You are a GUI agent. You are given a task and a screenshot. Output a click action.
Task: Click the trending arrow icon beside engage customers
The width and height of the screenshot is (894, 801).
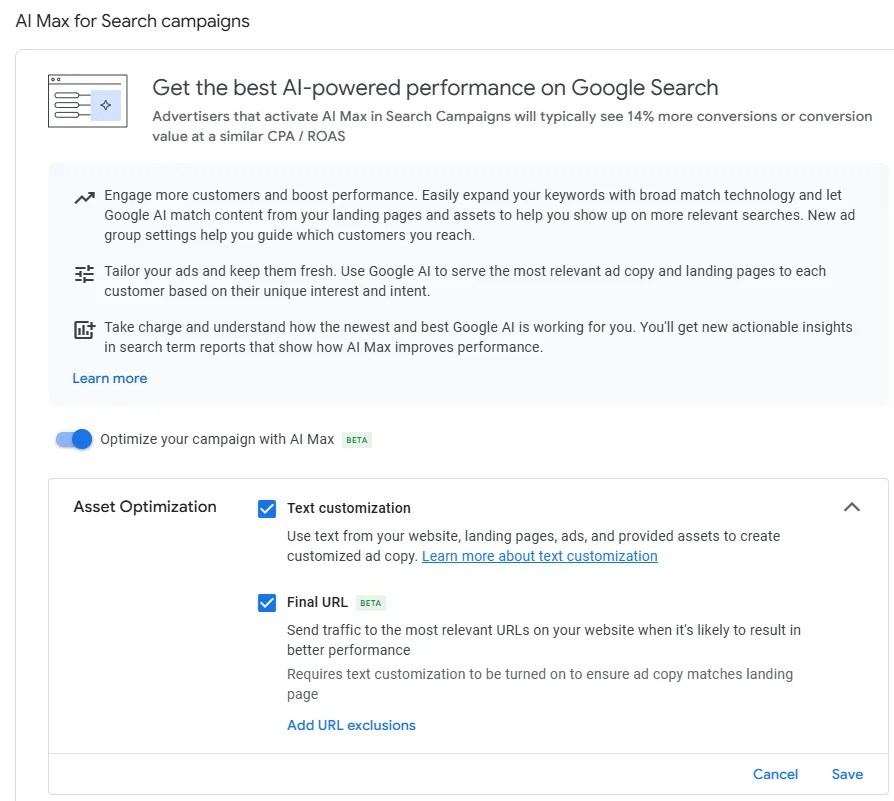pyautogui.click(x=85, y=196)
